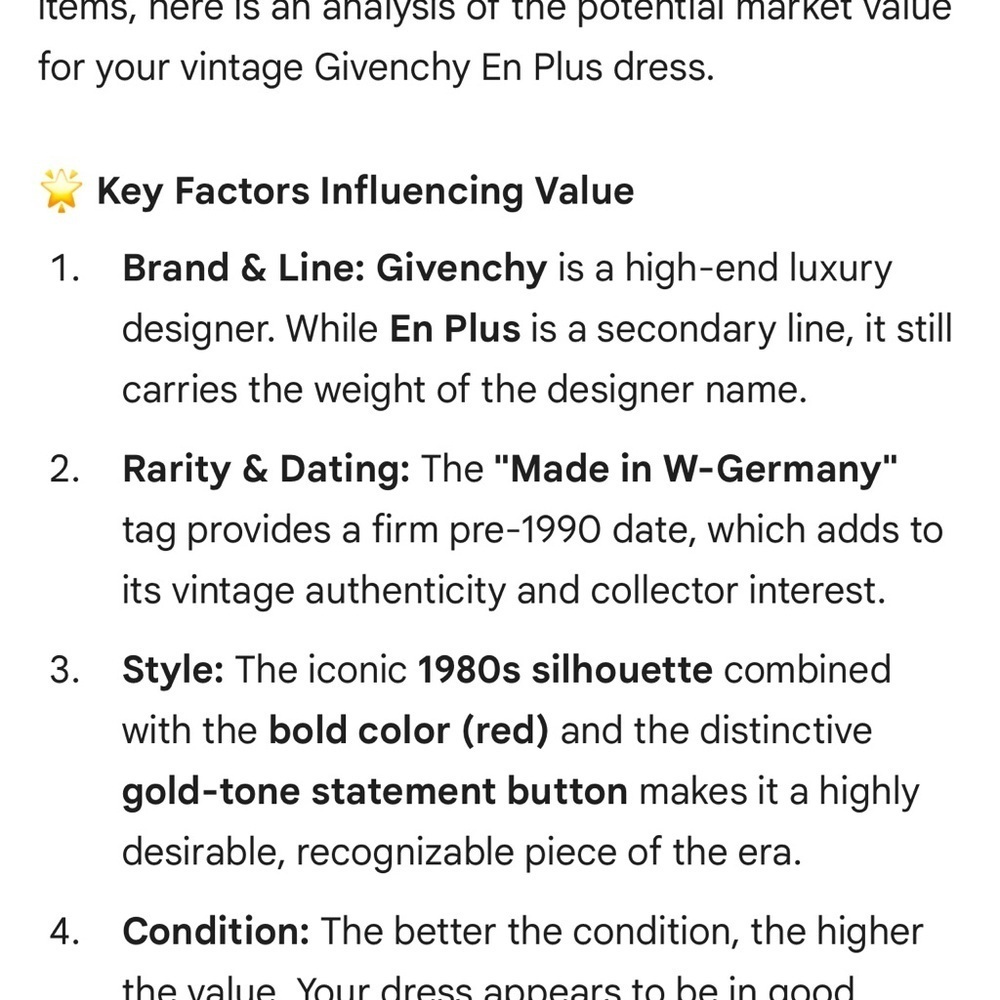The width and height of the screenshot is (1000, 1000).
Task: Click list number 2 marker
Action: [x=64, y=469]
